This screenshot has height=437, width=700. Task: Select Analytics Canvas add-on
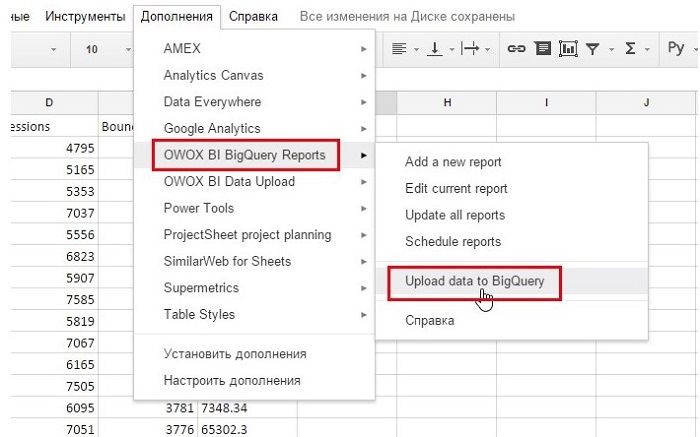[x=254, y=75]
